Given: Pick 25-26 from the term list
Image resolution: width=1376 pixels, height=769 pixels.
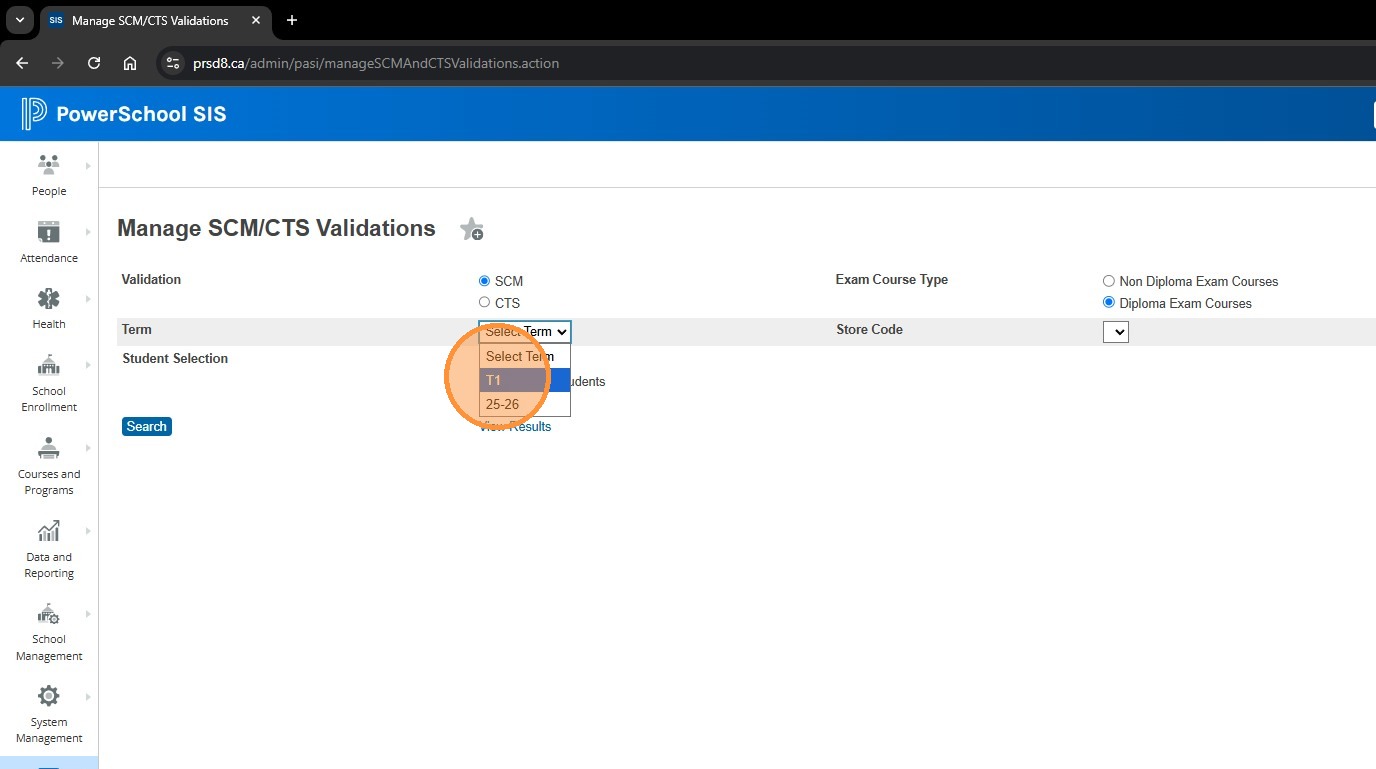Looking at the screenshot, I should pos(525,404).
